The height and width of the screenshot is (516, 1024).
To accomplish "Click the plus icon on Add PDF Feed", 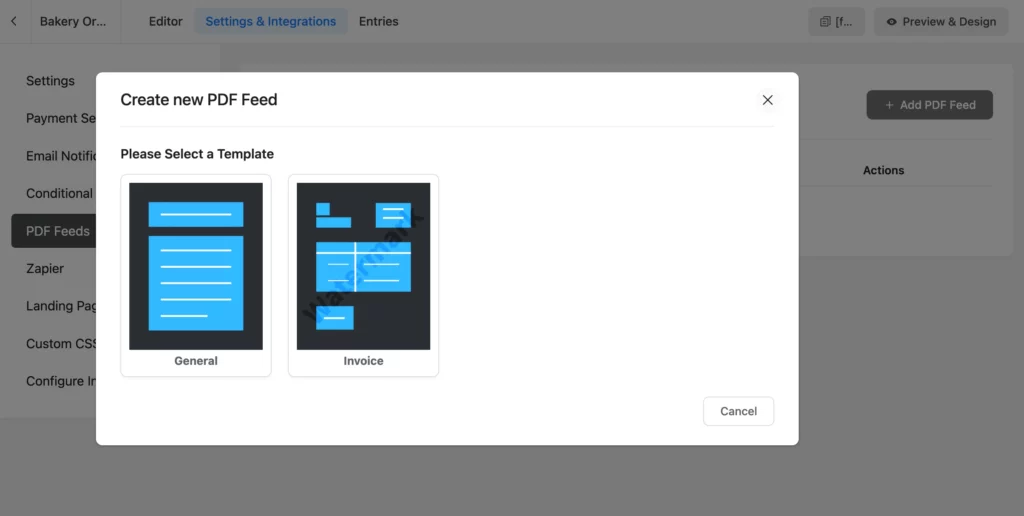I will pyautogui.click(x=889, y=105).
